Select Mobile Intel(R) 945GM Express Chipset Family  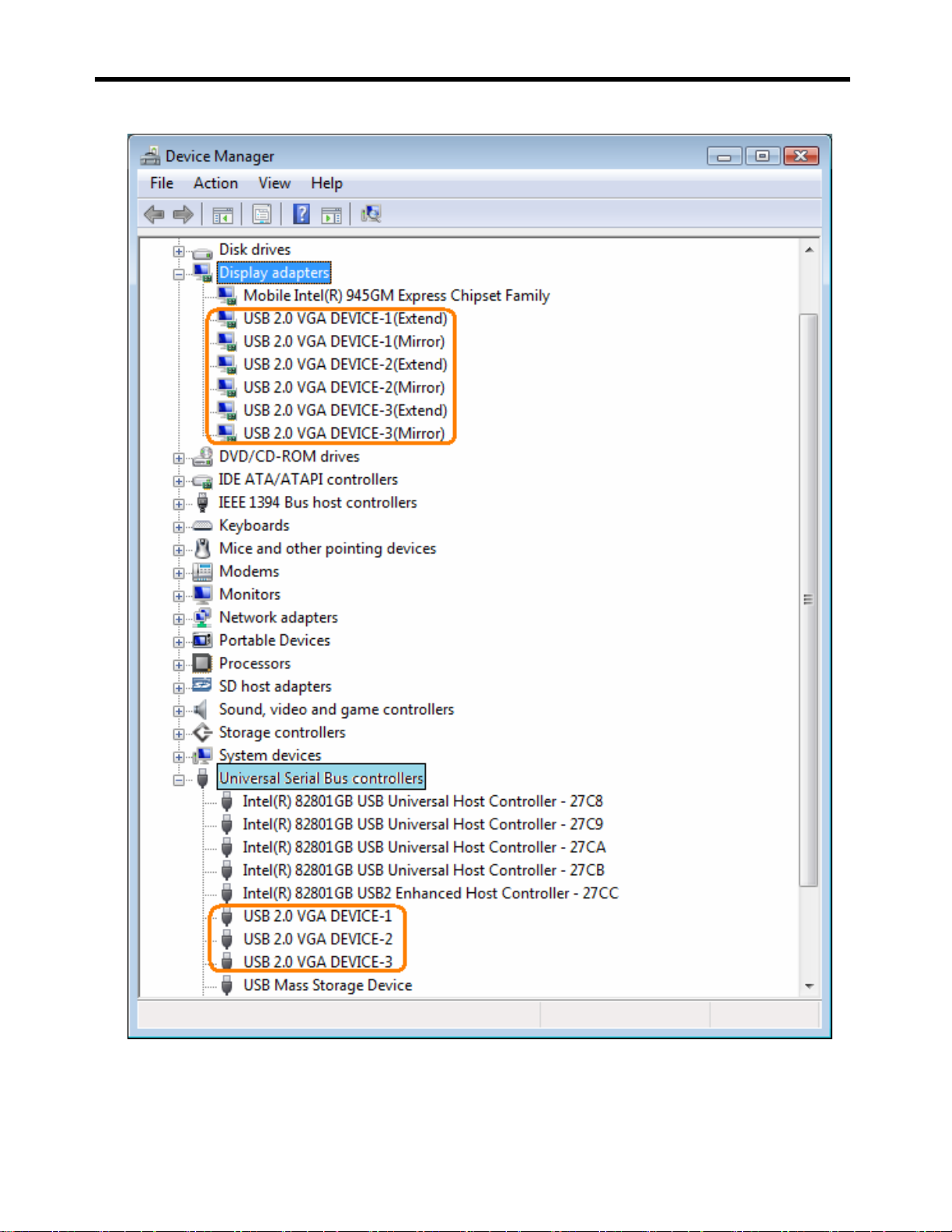click(x=396, y=295)
